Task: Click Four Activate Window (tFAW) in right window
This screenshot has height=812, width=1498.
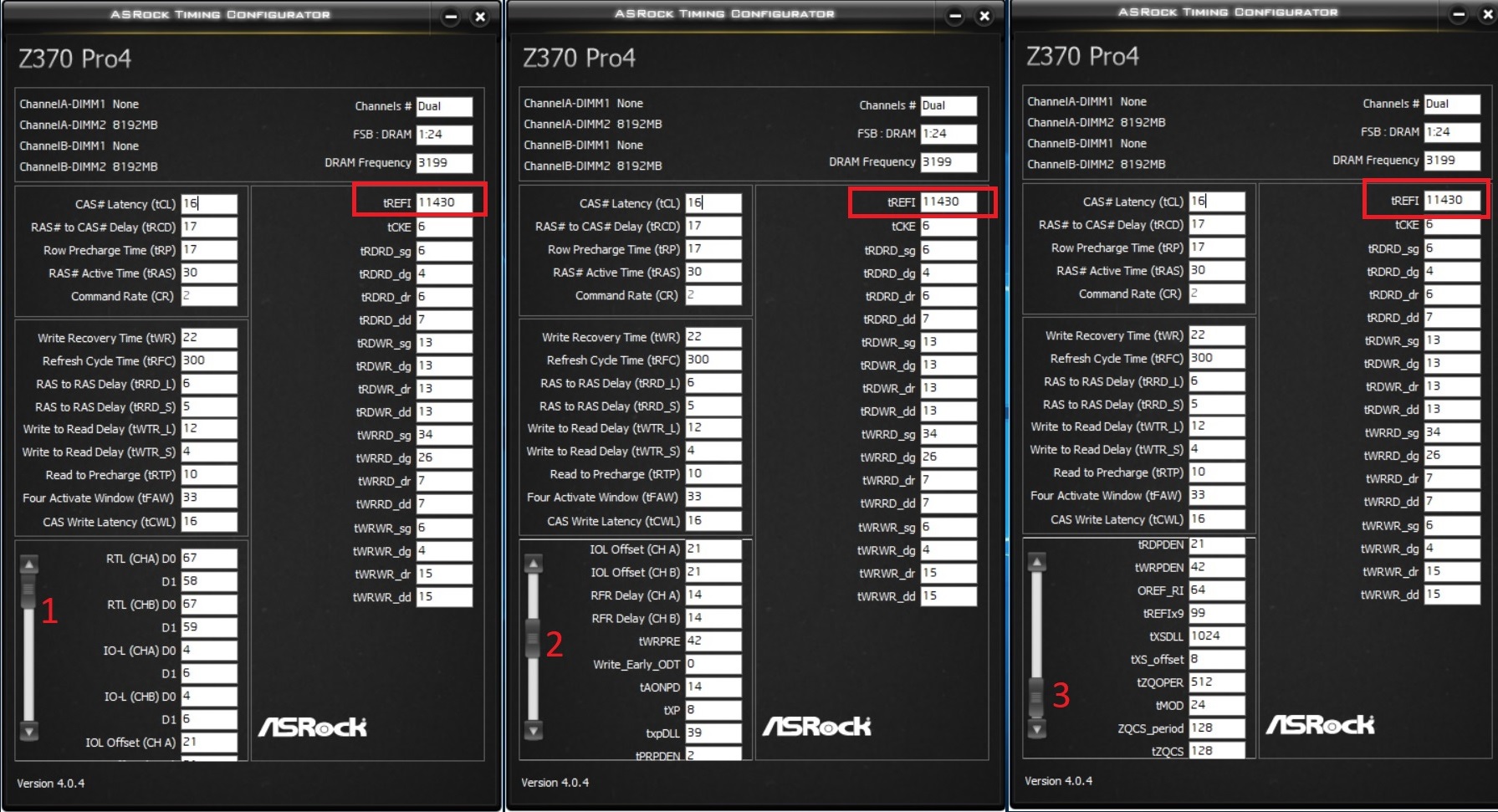Action: [x=1217, y=495]
